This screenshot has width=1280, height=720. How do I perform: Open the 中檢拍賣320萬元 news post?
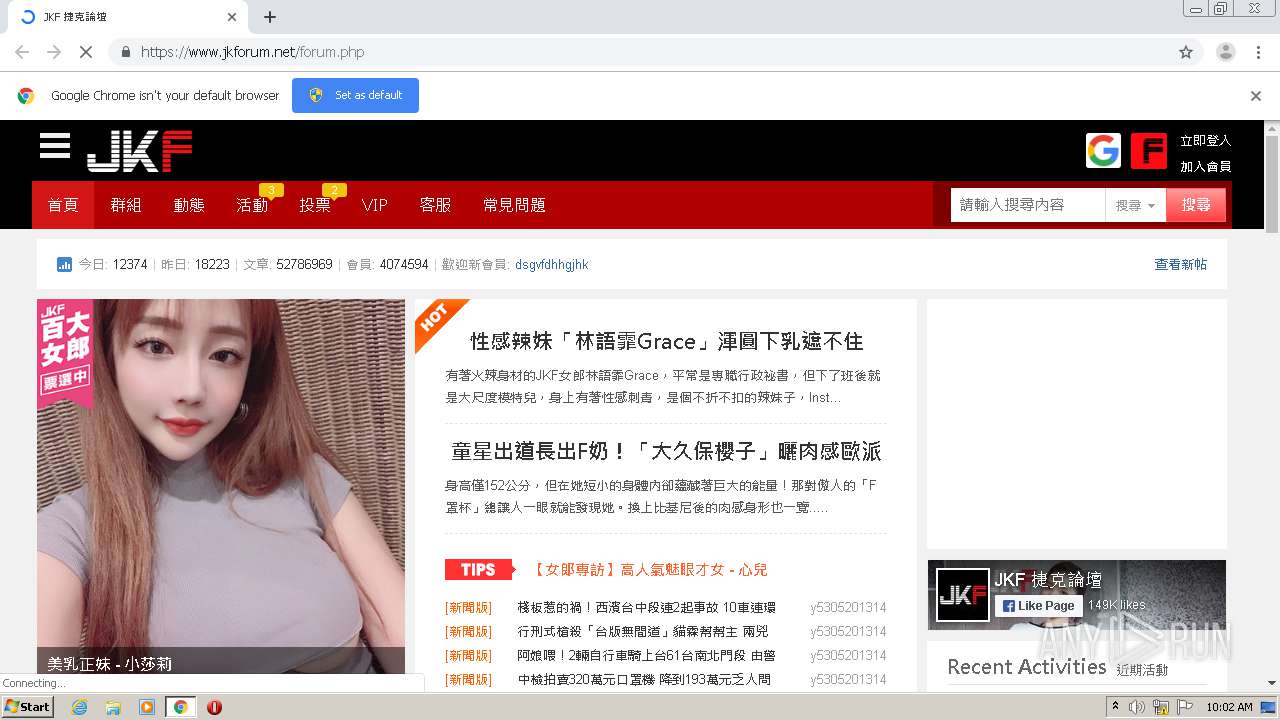point(644,680)
